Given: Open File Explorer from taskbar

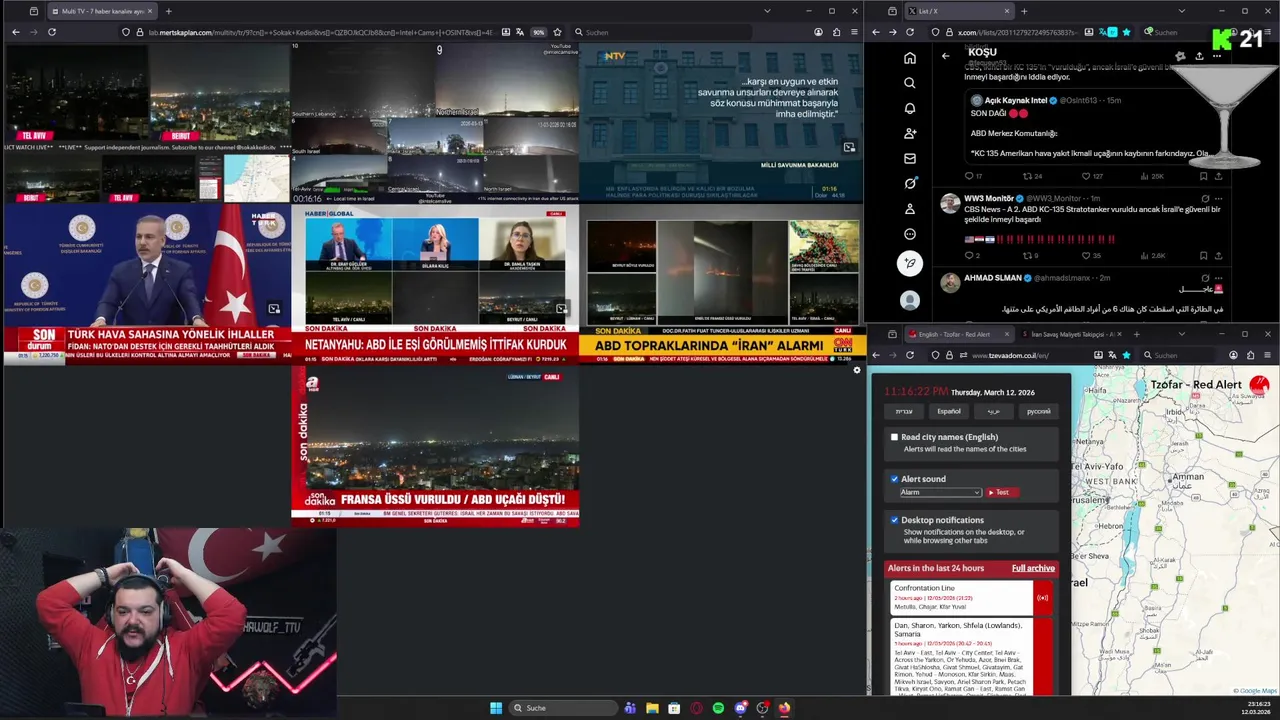Looking at the screenshot, I should coord(652,708).
